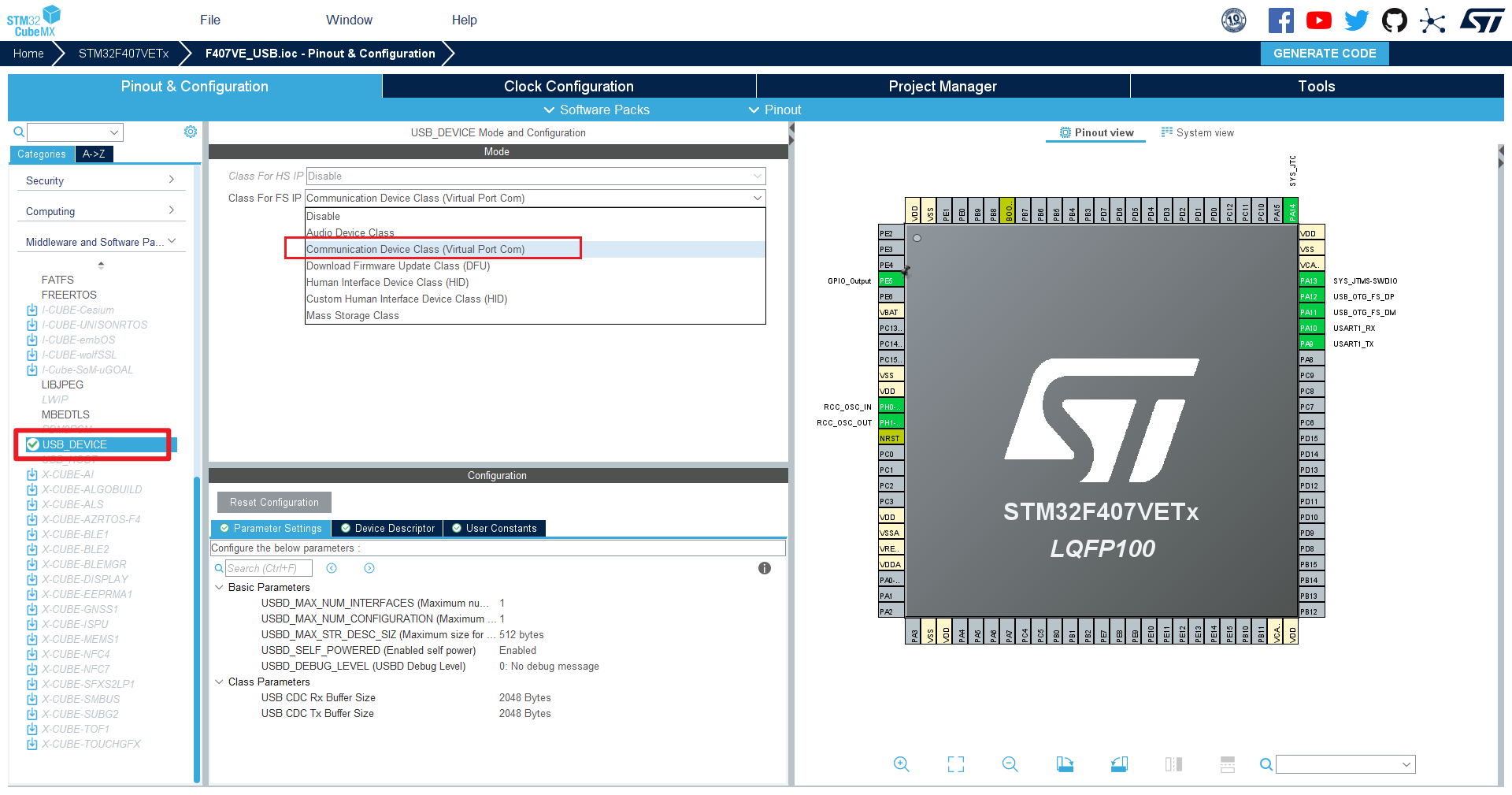The height and width of the screenshot is (795, 1512).
Task: Open the Software Packs dropdown menu
Action: click(x=597, y=110)
